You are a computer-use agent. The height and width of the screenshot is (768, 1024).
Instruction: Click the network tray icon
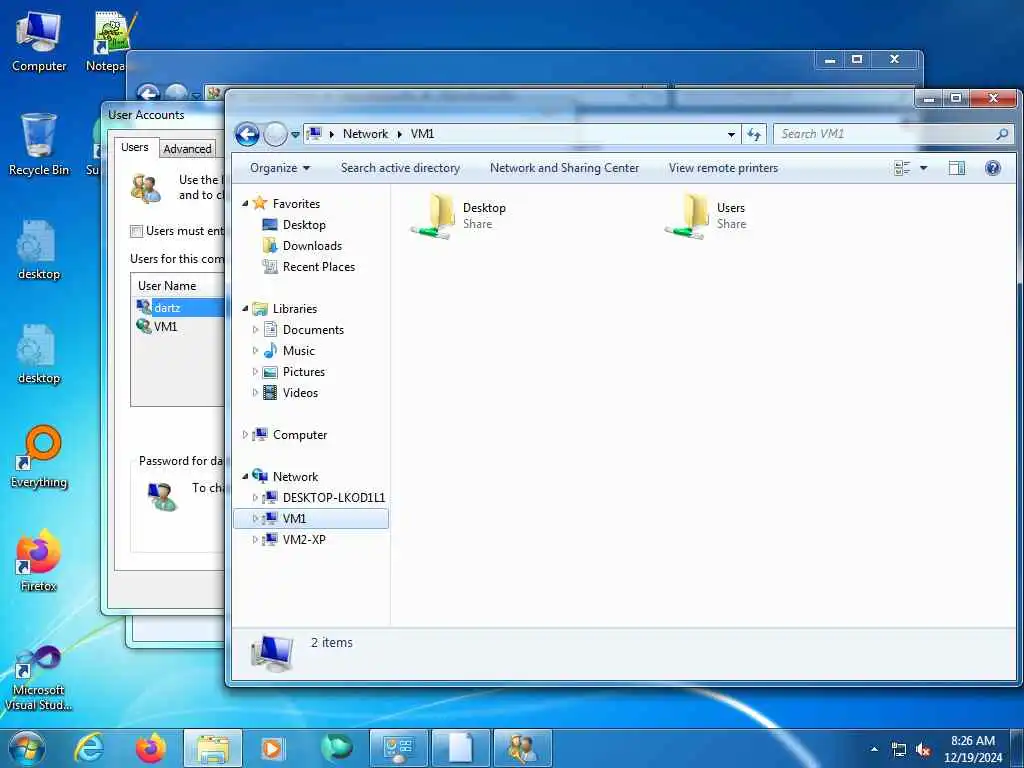[899, 750]
